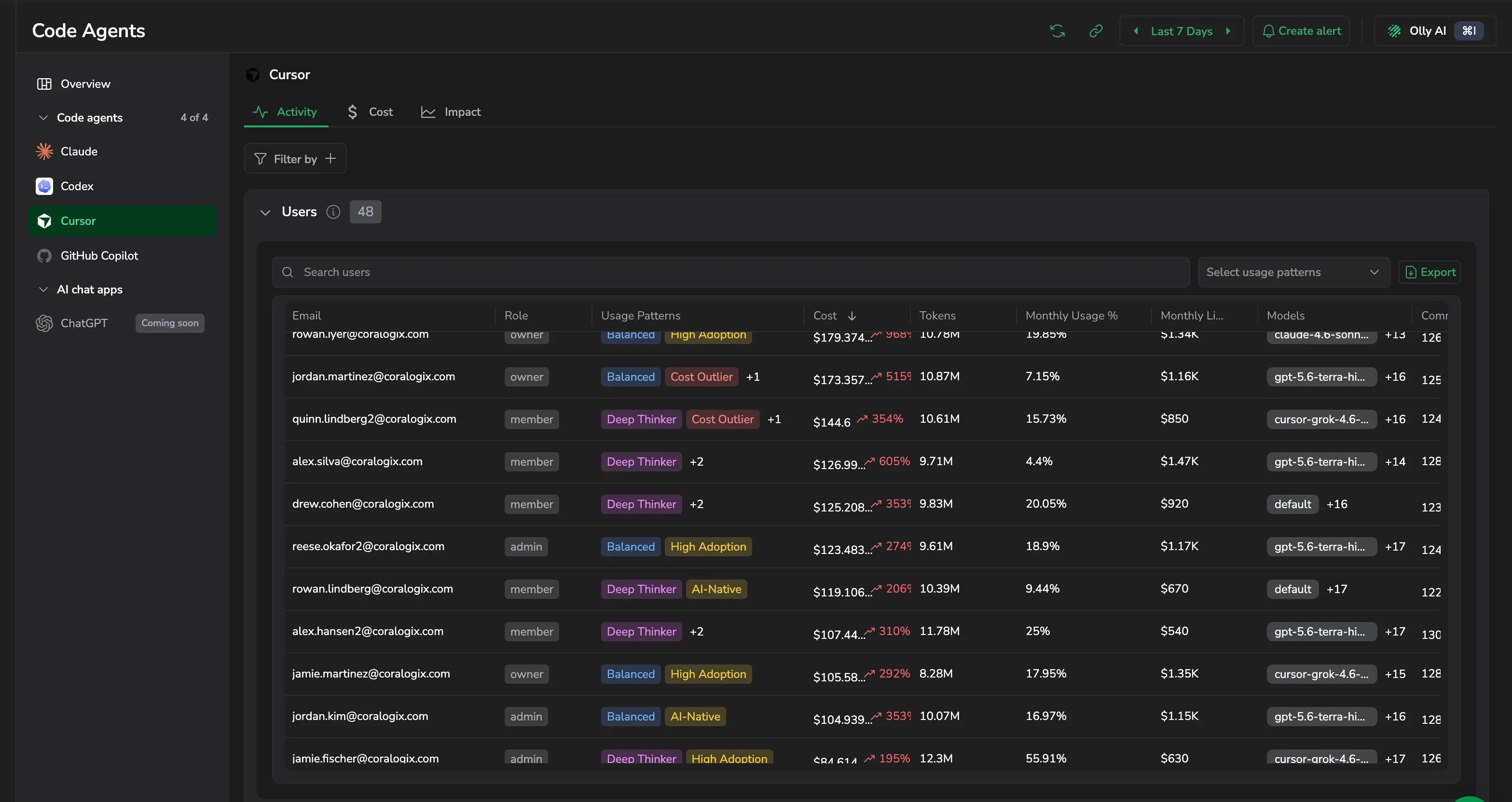The width and height of the screenshot is (1512, 802).
Task: Click the Overview grid icon
Action: click(44, 84)
